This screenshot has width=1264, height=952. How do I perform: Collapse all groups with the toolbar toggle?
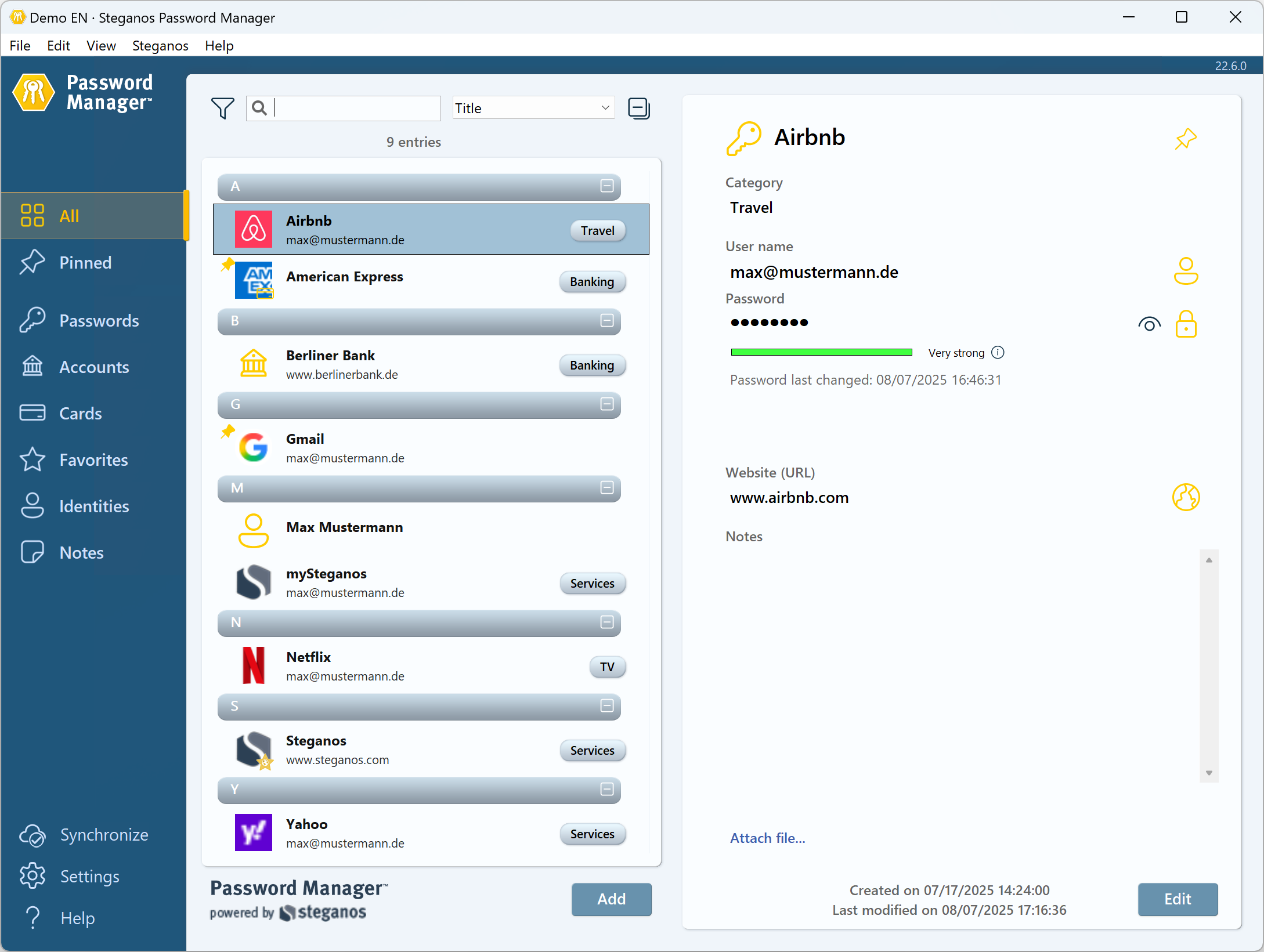[x=638, y=108]
